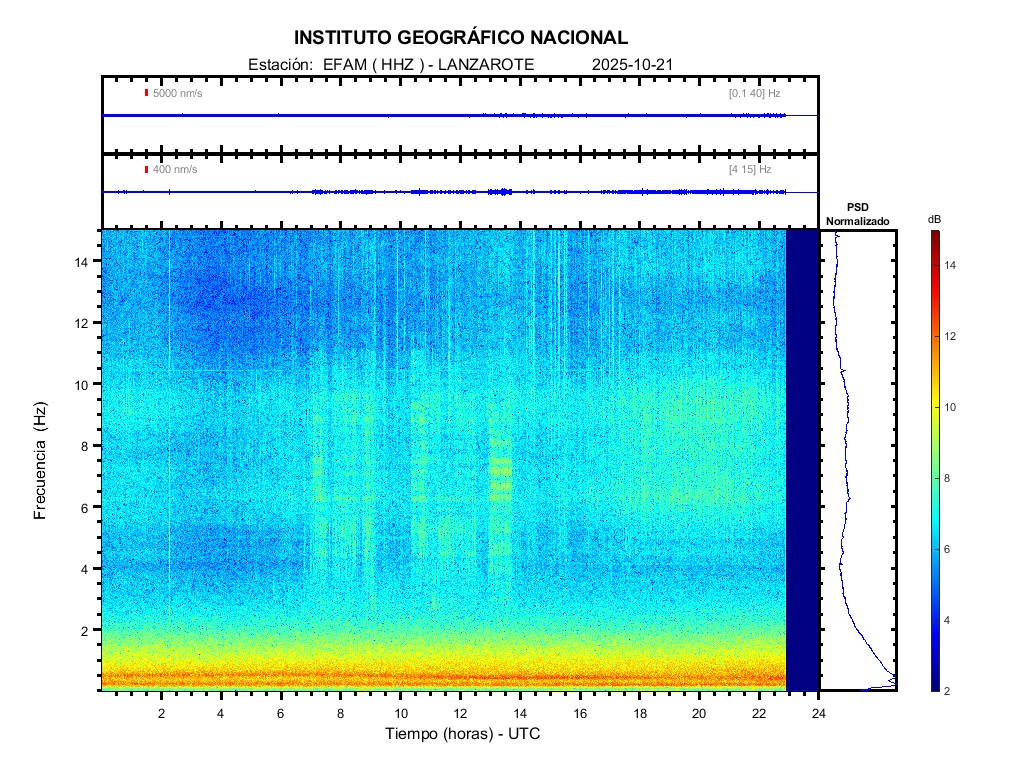Select the dark blue no-data block after hour 23
The image size is (1024, 768).
[802, 460]
